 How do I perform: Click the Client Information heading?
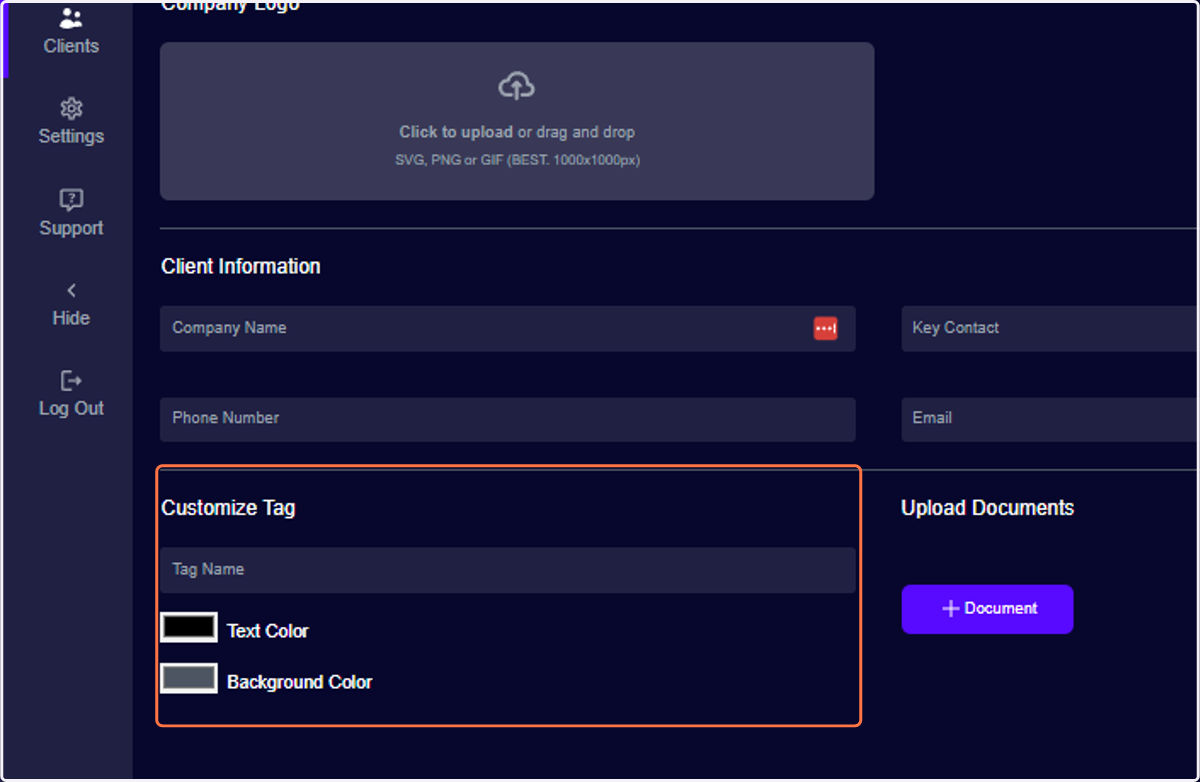pos(241,267)
